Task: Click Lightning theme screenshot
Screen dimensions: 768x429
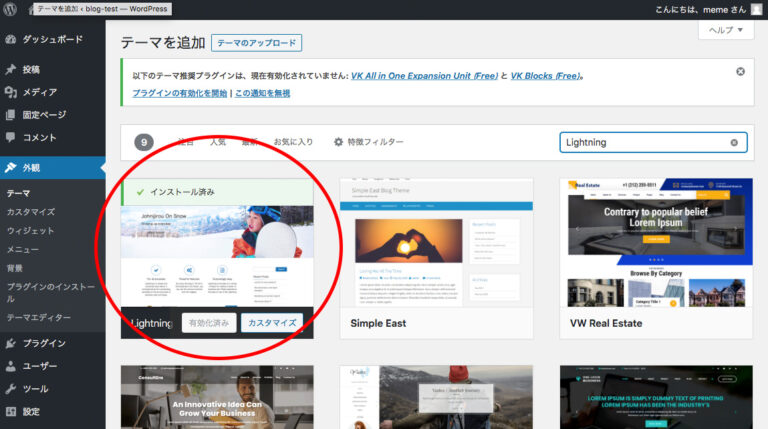Action: click(x=217, y=257)
